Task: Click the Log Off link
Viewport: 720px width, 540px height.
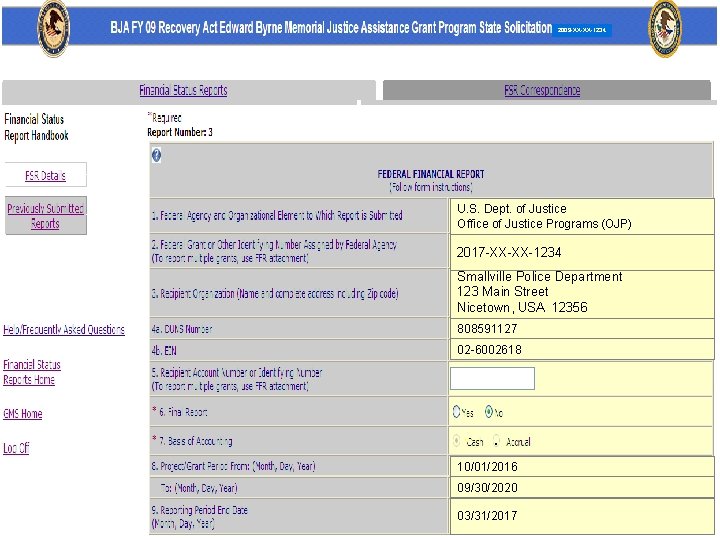Action: (x=16, y=448)
